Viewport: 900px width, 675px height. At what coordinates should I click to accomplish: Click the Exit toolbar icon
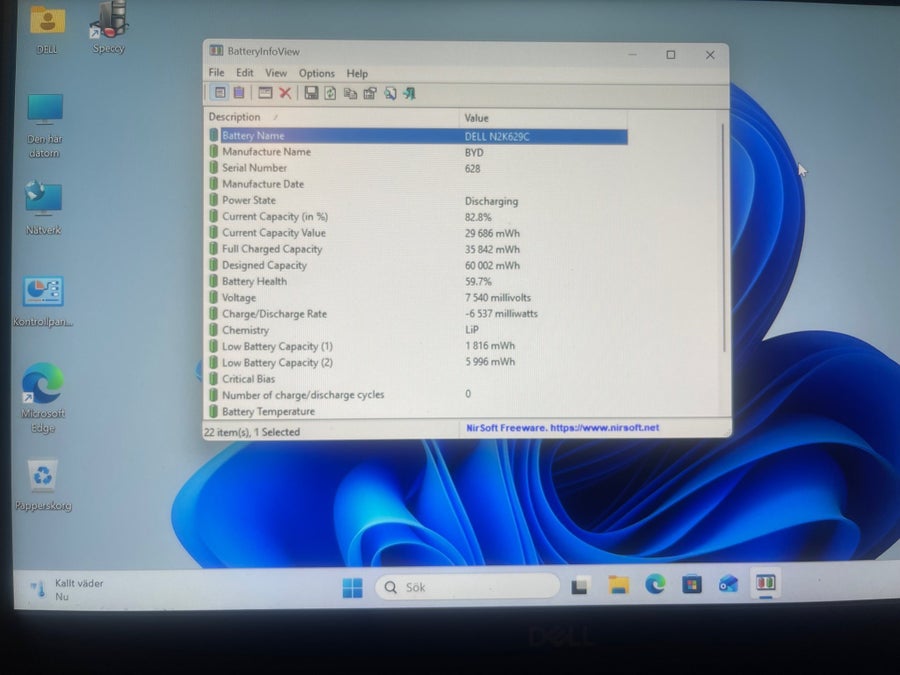pyautogui.click(x=409, y=93)
